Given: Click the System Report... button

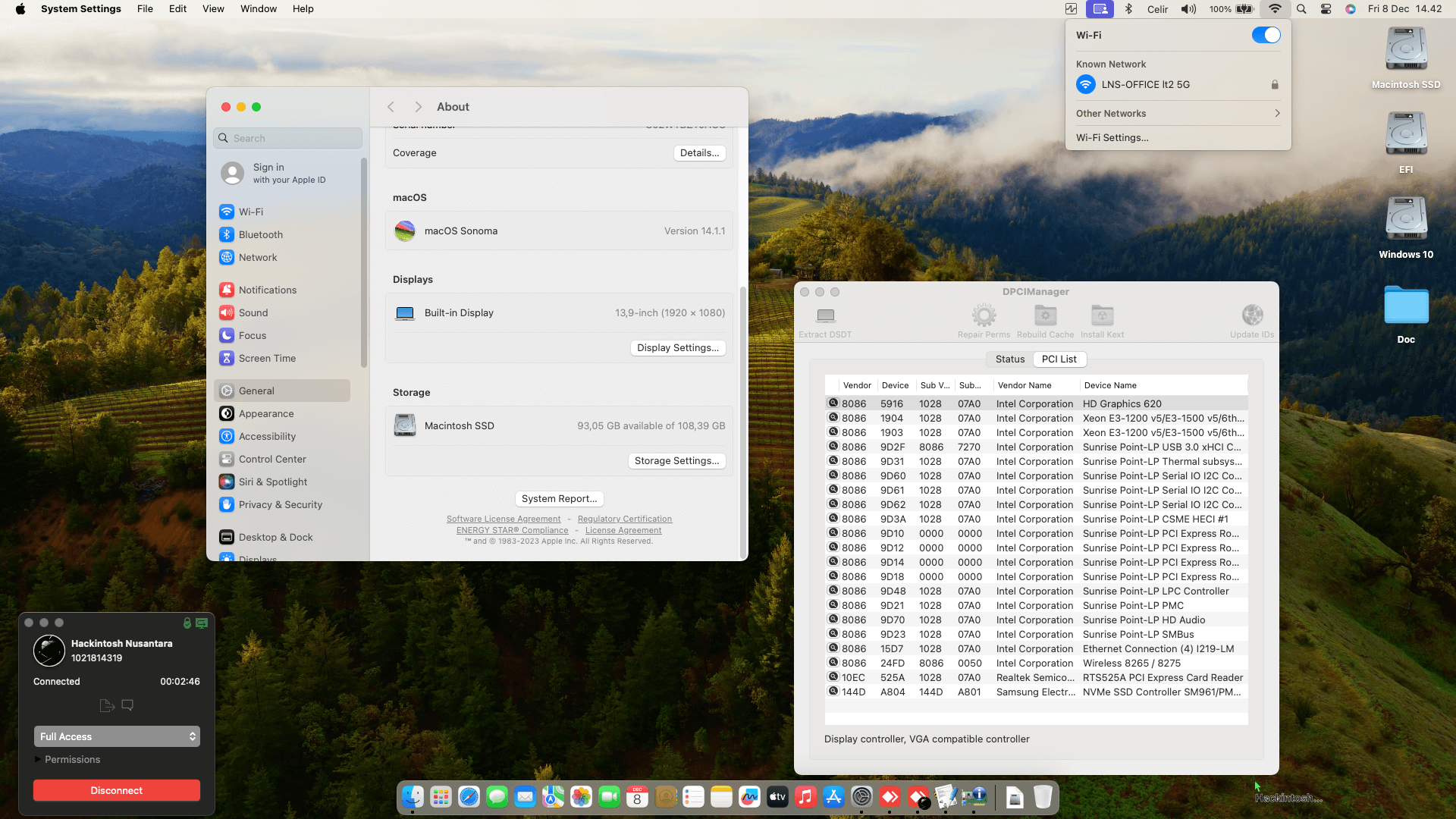Looking at the screenshot, I should [x=559, y=499].
